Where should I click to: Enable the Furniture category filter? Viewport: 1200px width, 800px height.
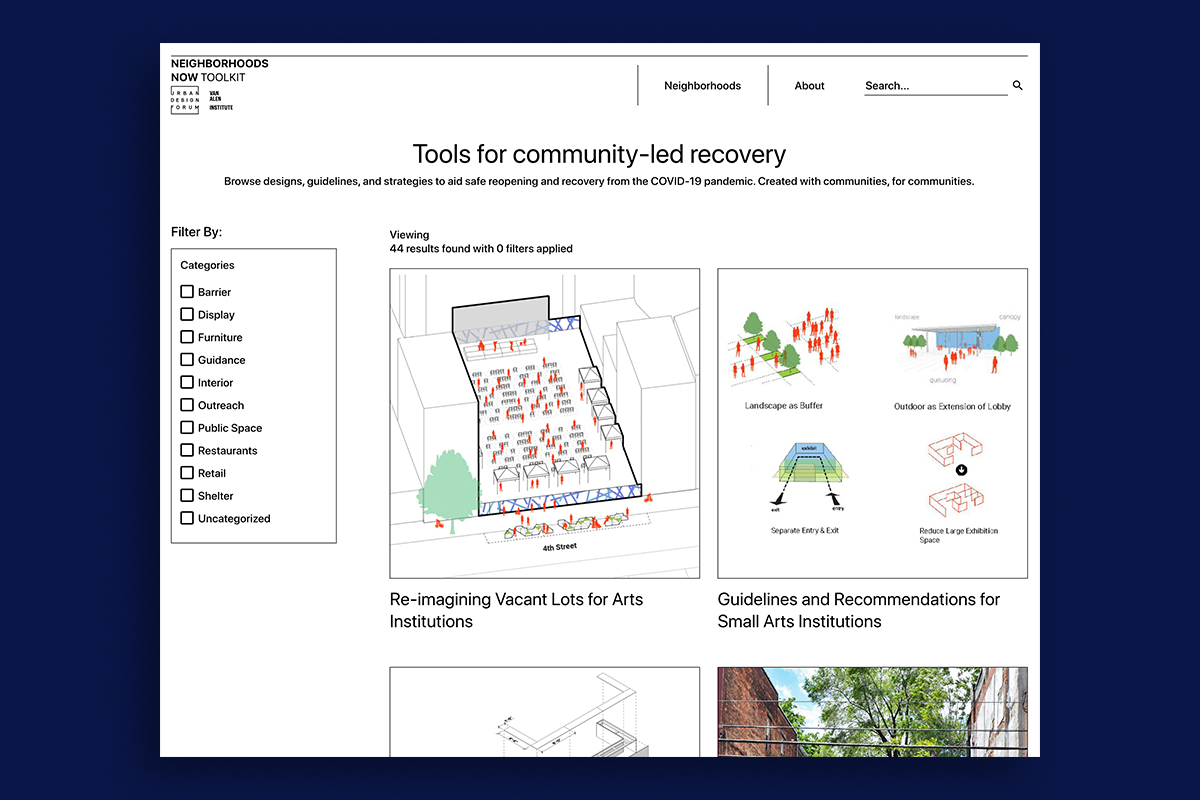pyautogui.click(x=186, y=337)
